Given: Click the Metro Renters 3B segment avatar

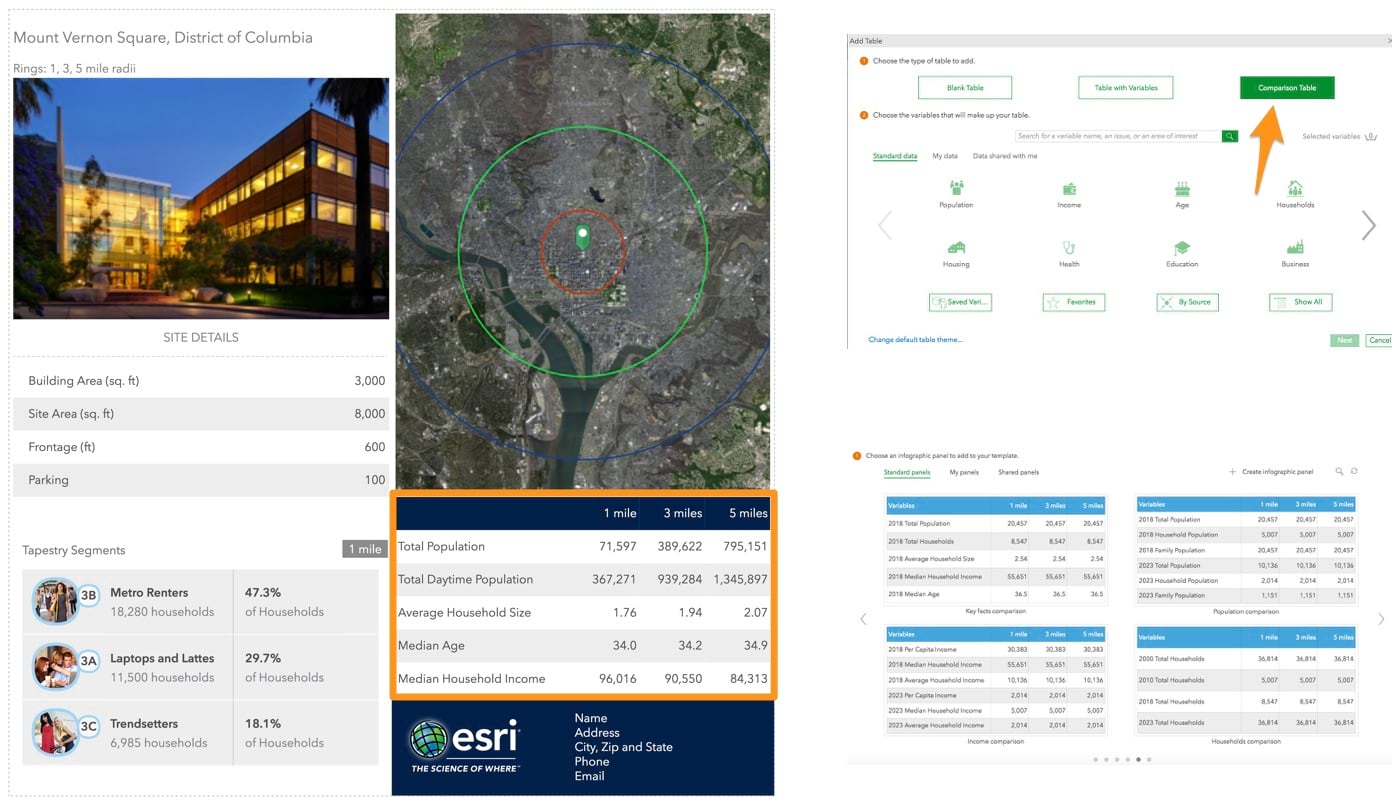Looking at the screenshot, I should (x=55, y=600).
